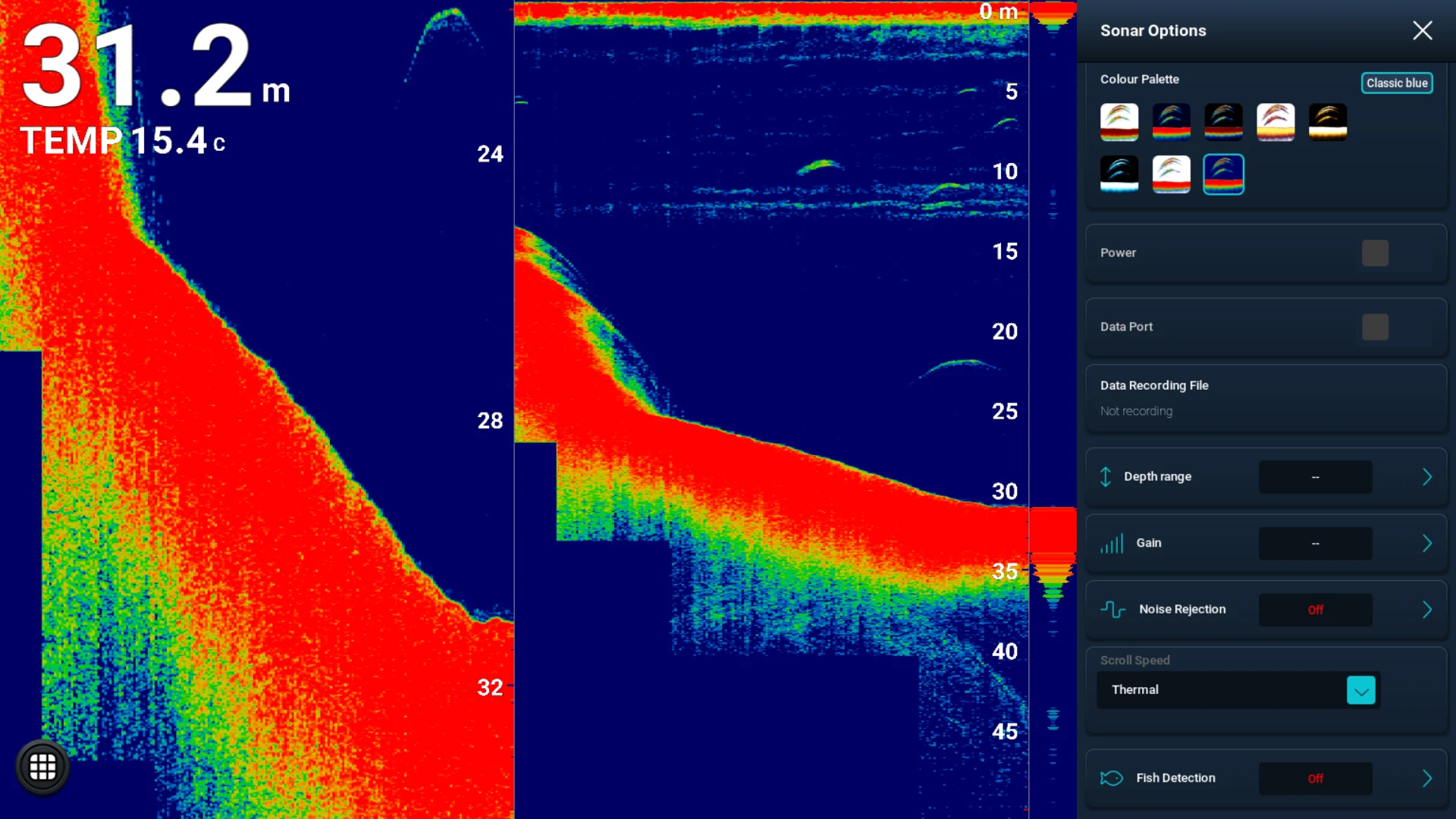
Task: Click the Gain value field
Action: point(1316,543)
